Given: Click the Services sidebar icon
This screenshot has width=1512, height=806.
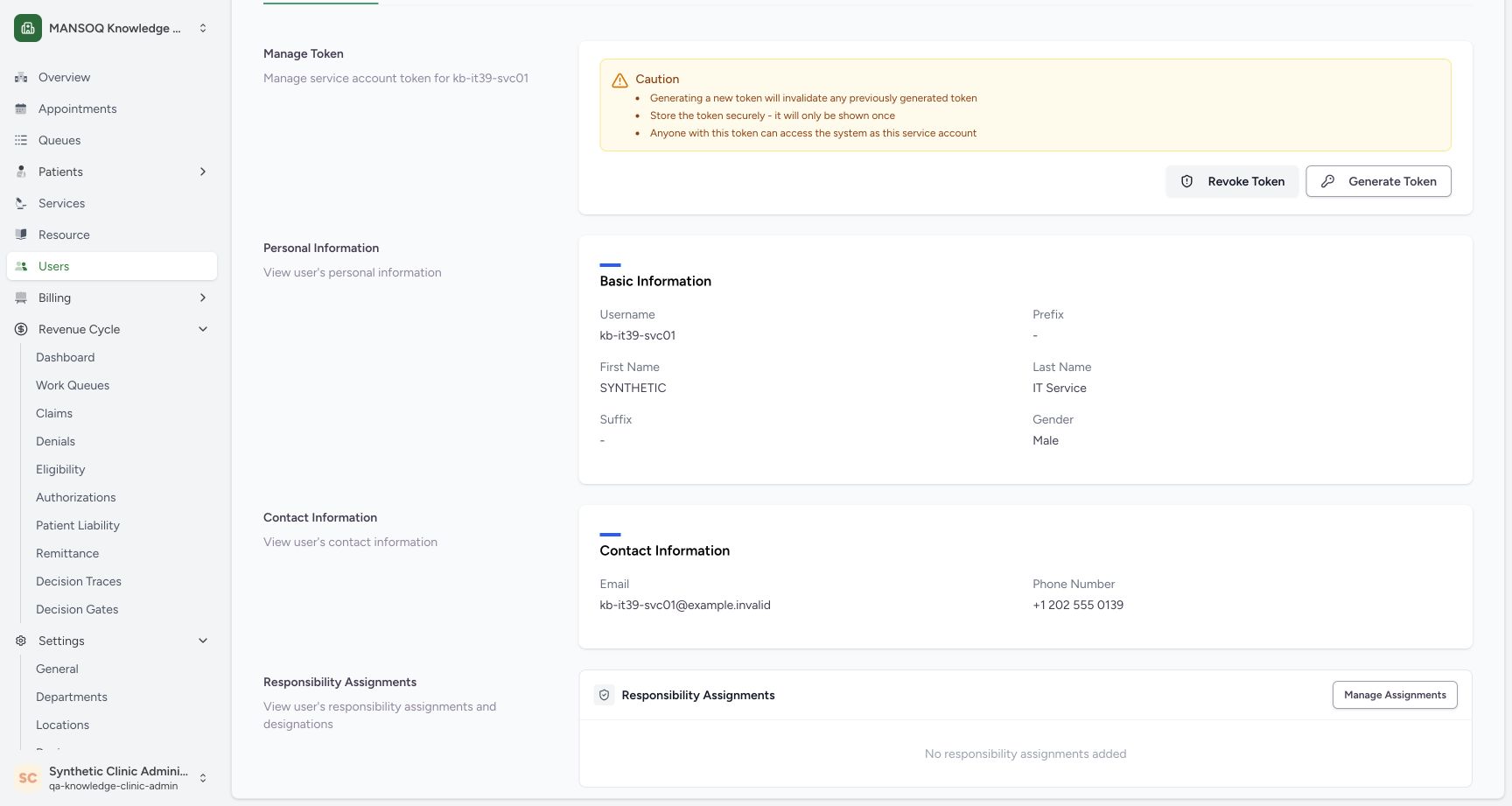Looking at the screenshot, I should [21, 203].
